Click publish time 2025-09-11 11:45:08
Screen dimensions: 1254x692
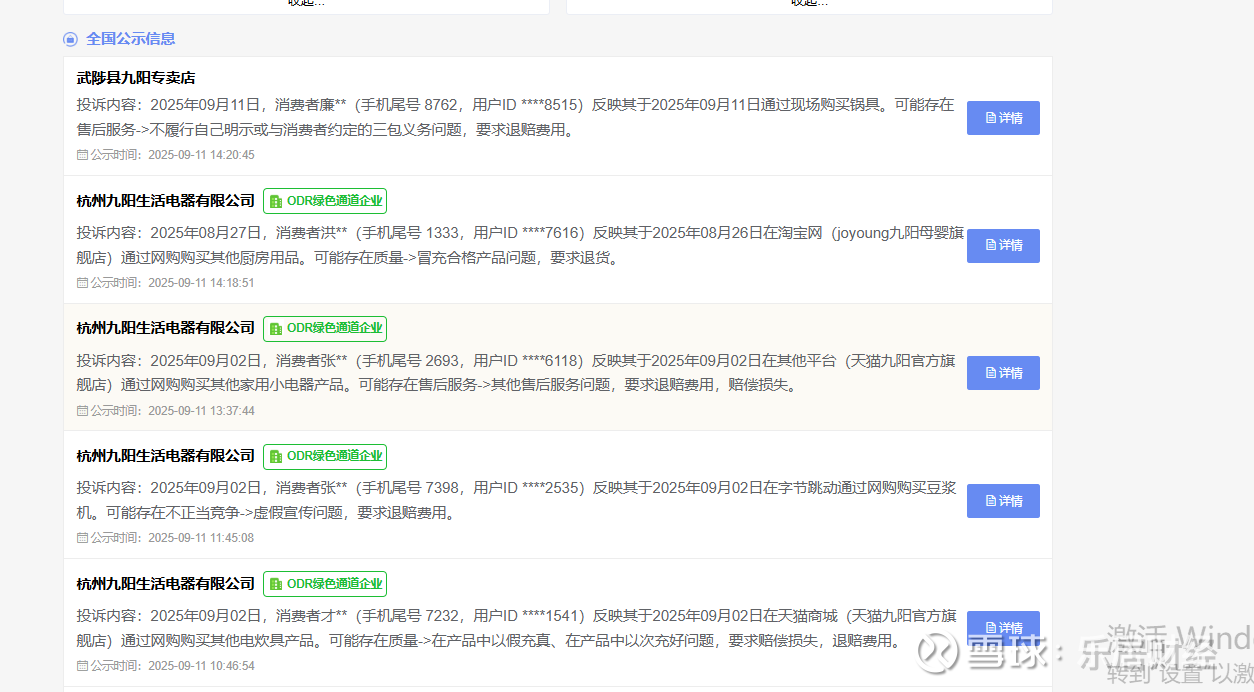click(201, 538)
